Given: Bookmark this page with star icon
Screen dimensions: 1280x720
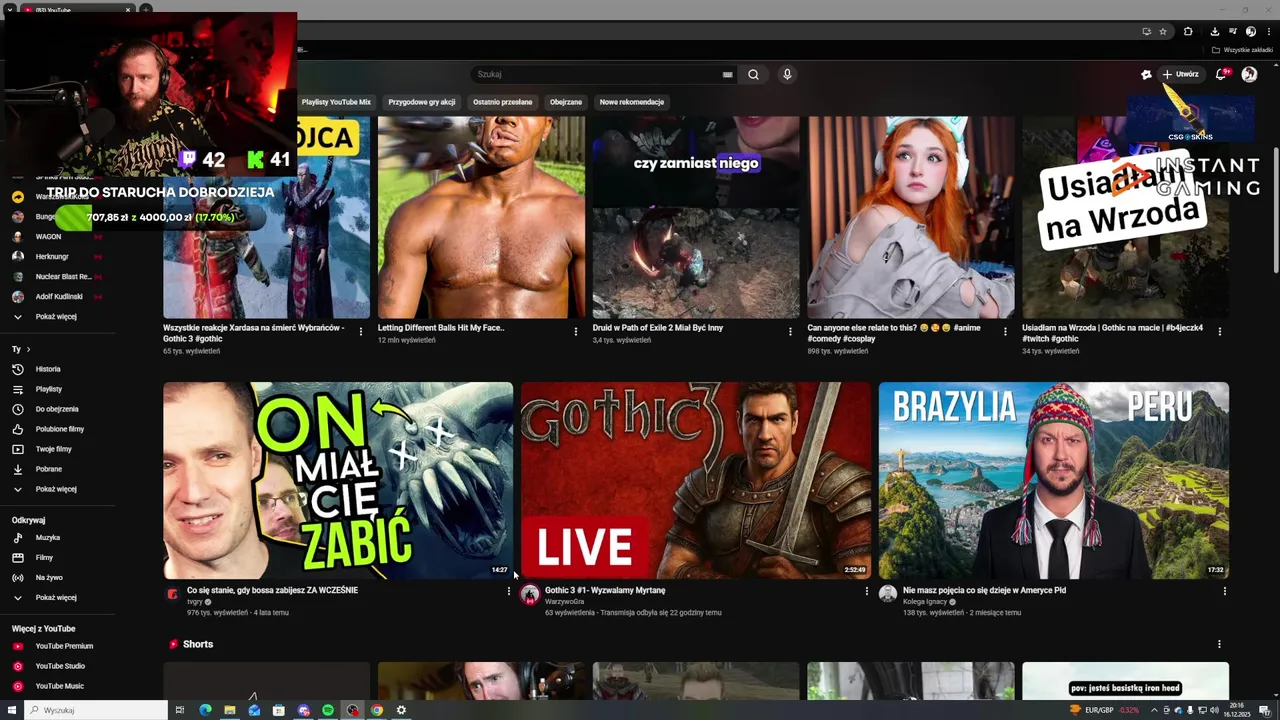Looking at the screenshot, I should tap(1163, 31).
